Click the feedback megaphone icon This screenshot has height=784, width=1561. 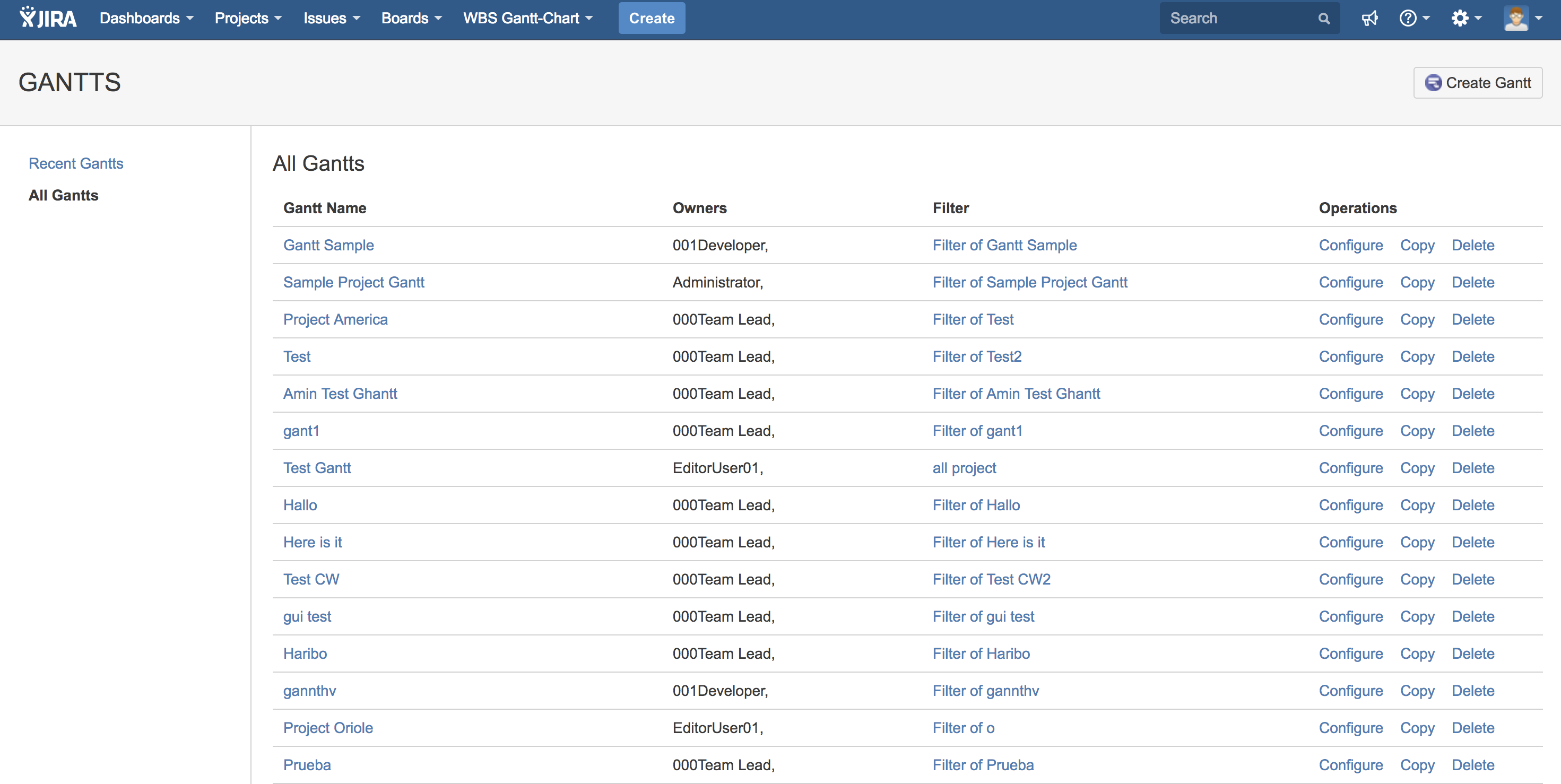(x=1369, y=18)
